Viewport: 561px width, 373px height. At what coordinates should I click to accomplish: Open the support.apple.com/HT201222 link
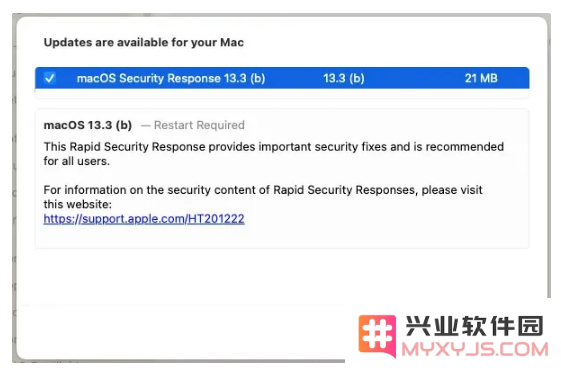(144, 219)
